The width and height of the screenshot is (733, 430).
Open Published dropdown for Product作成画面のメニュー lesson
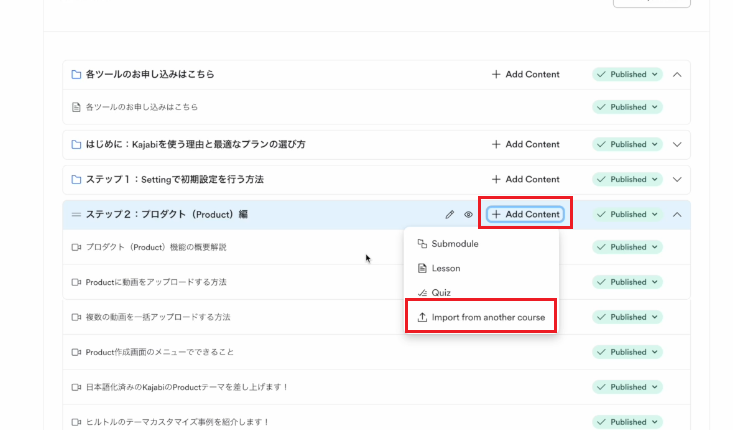(x=627, y=352)
